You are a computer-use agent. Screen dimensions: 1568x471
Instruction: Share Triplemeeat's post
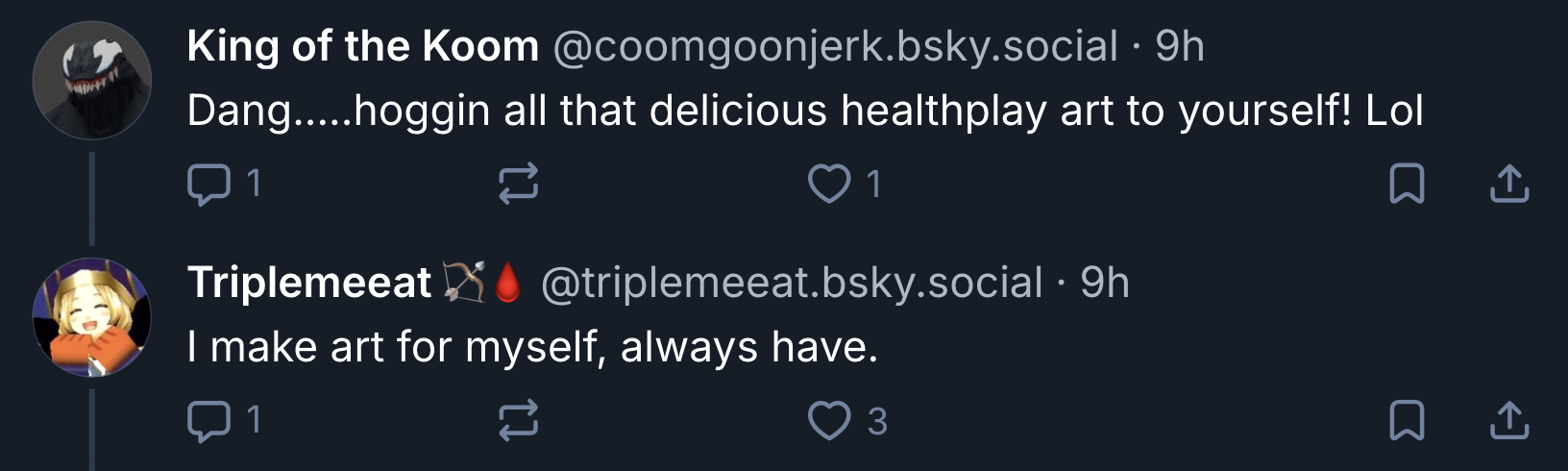click(x=1508, y=420)
